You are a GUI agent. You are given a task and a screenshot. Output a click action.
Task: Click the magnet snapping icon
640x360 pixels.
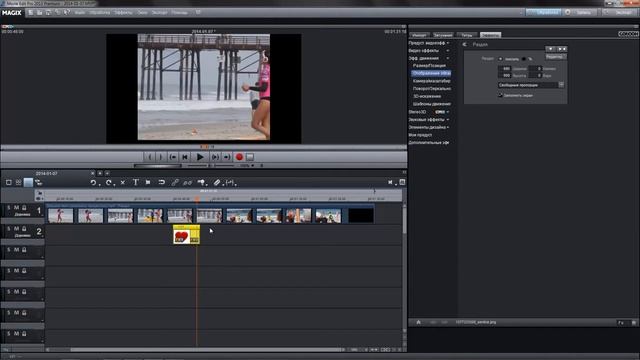162,182
